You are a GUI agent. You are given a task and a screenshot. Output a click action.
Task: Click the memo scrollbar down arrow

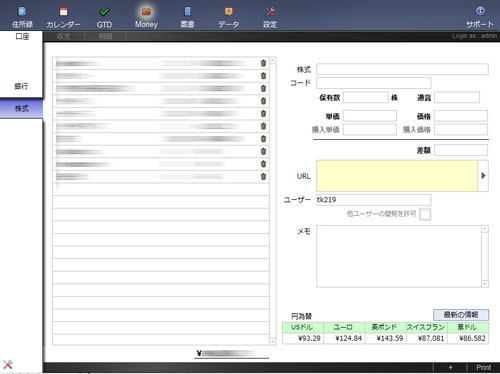485,284
